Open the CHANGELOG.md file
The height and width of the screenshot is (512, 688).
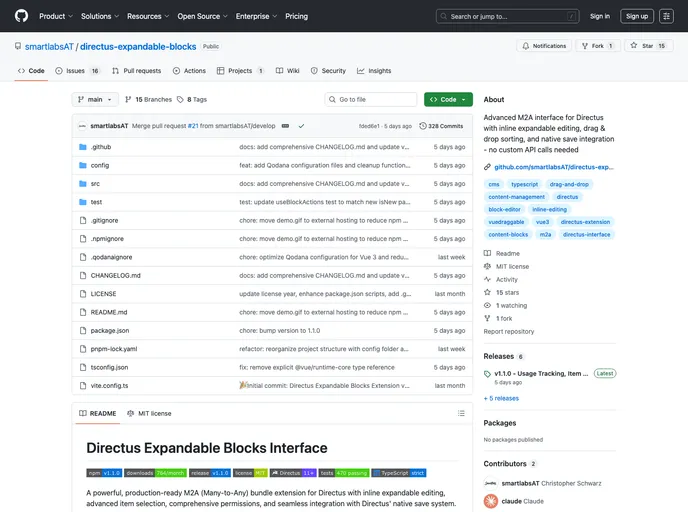[115, 276]
